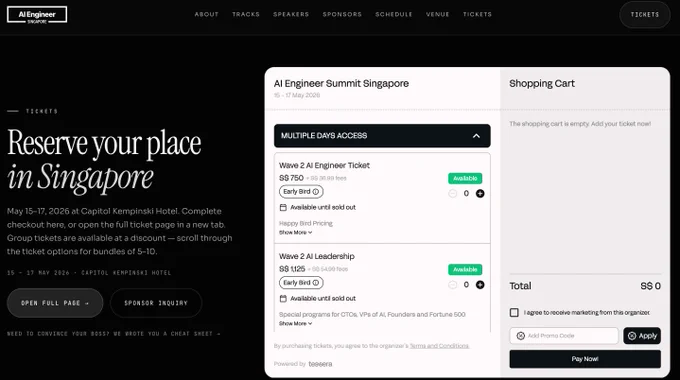Click the Available badge on AI Engineer Ticket
Image resolution: width=680 pixels, height=380 pixels.
click(x=465, y=178)
